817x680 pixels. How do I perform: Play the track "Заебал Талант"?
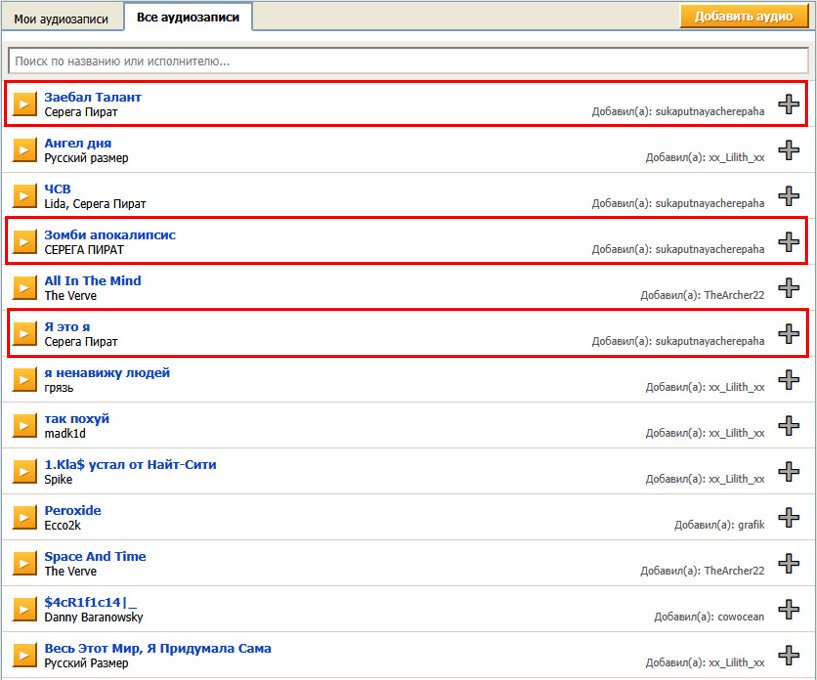point(24,104)
